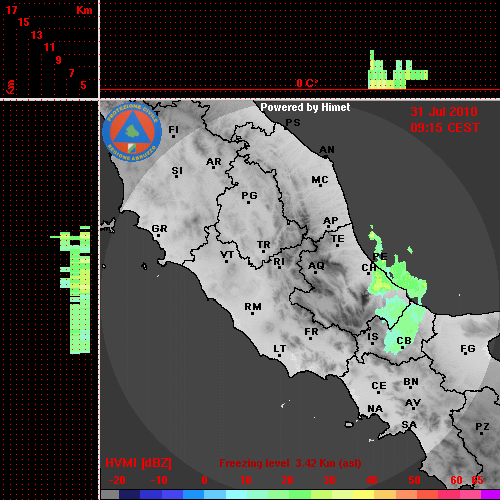The height and width of the screenshot is (500, 500).
Task: Click the 'Powered by Himet' caption
Action: (305, 107)
